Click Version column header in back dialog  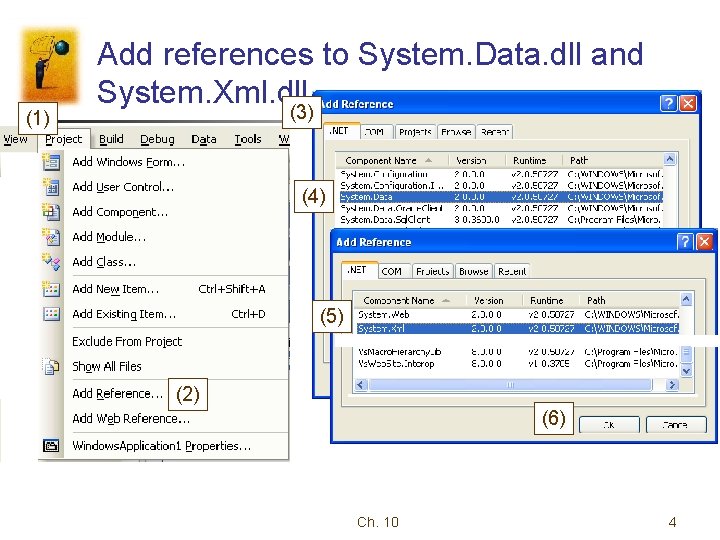477,161
